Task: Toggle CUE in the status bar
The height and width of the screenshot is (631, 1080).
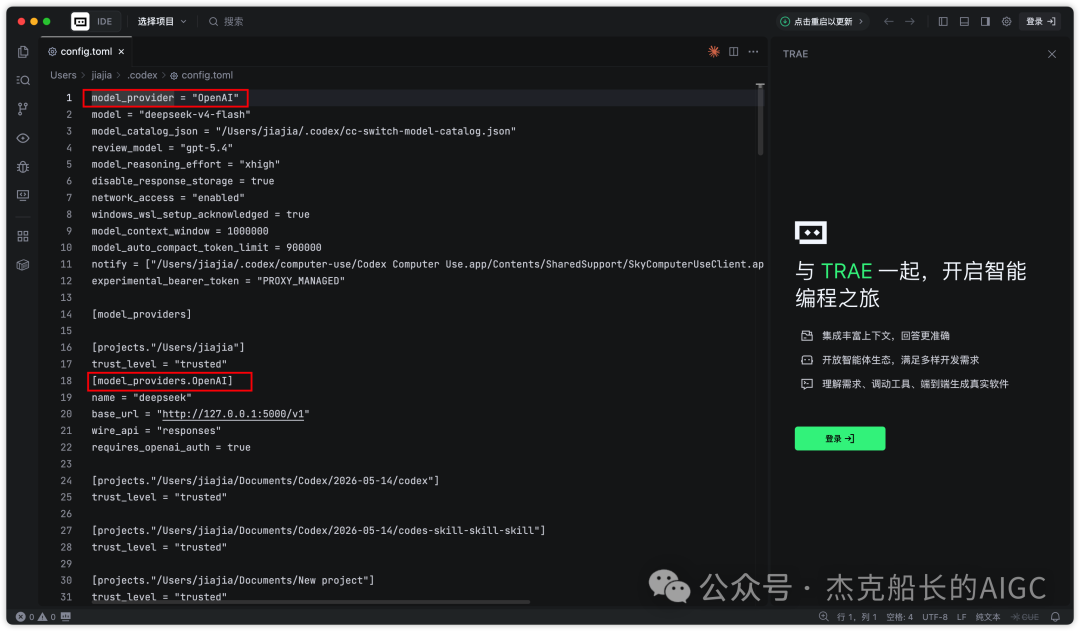Action: [1025, 617]
